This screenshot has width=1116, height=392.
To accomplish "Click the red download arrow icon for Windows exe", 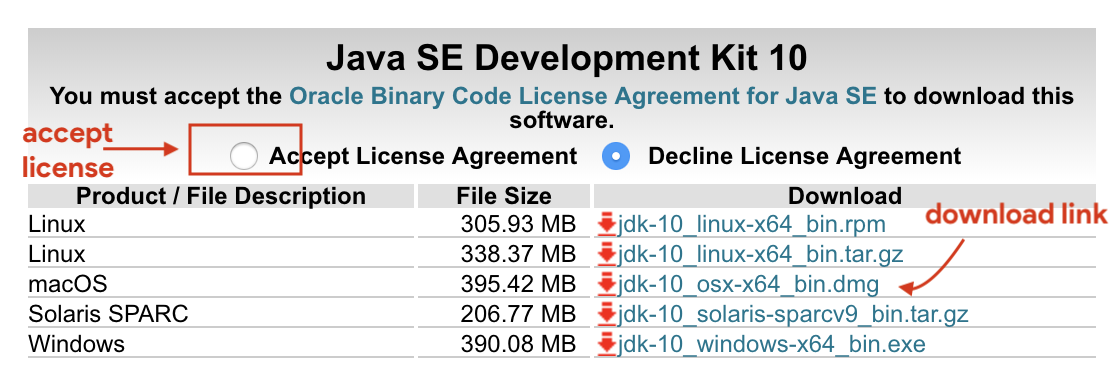I will [606, 345].
